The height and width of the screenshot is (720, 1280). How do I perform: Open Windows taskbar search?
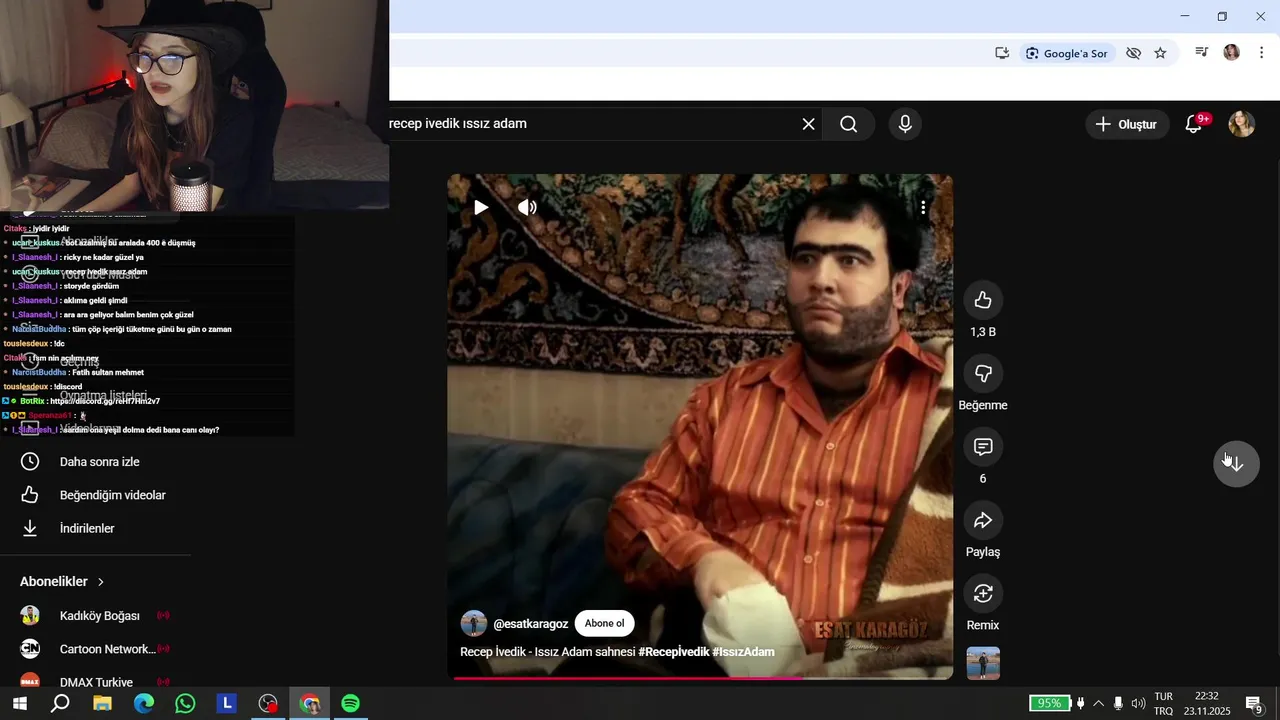[x=60, y=704]
